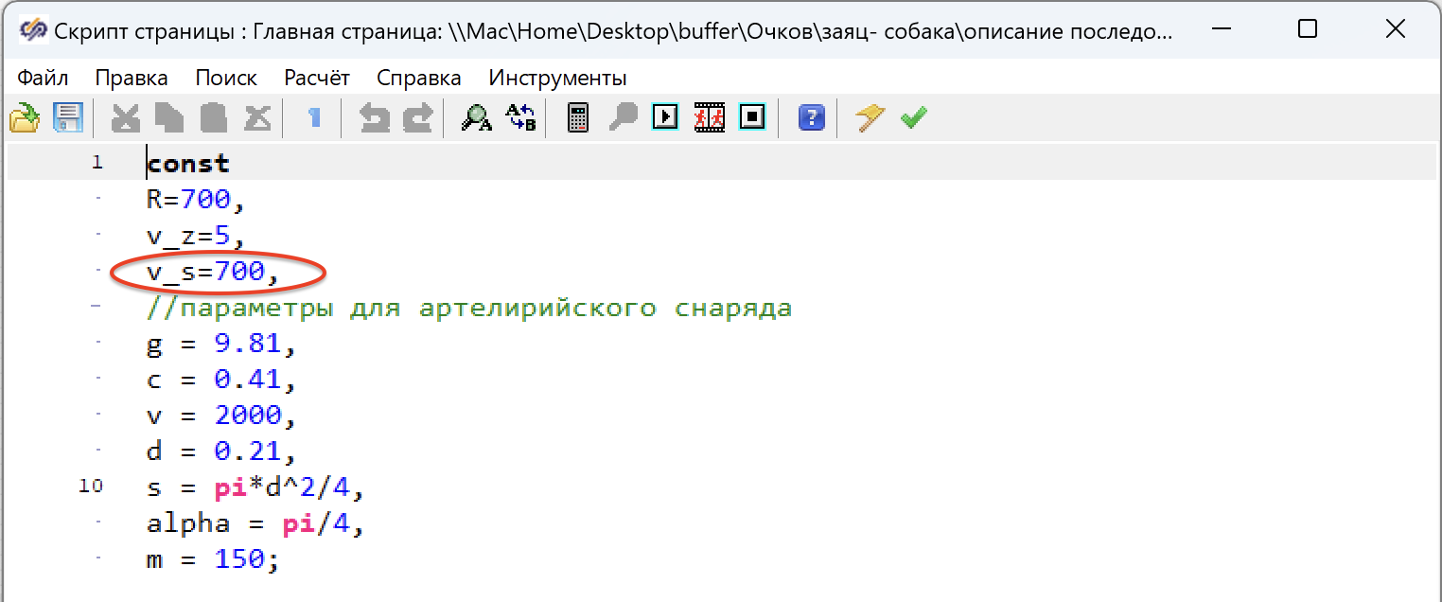Redo the last undone edit
The image size is (1446, 608).
coord(417,118)
